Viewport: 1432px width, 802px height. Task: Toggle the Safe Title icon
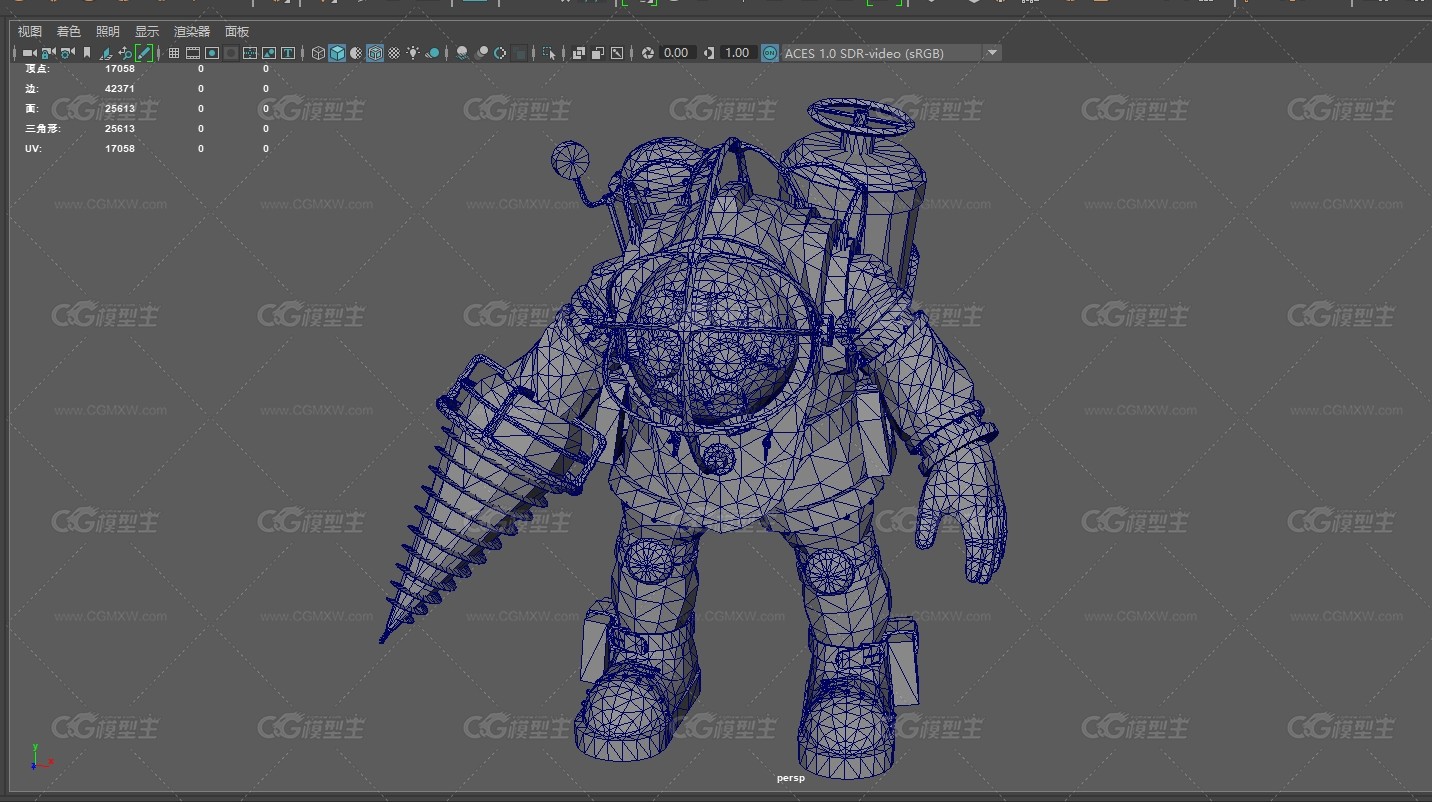[x=288, y=53]
